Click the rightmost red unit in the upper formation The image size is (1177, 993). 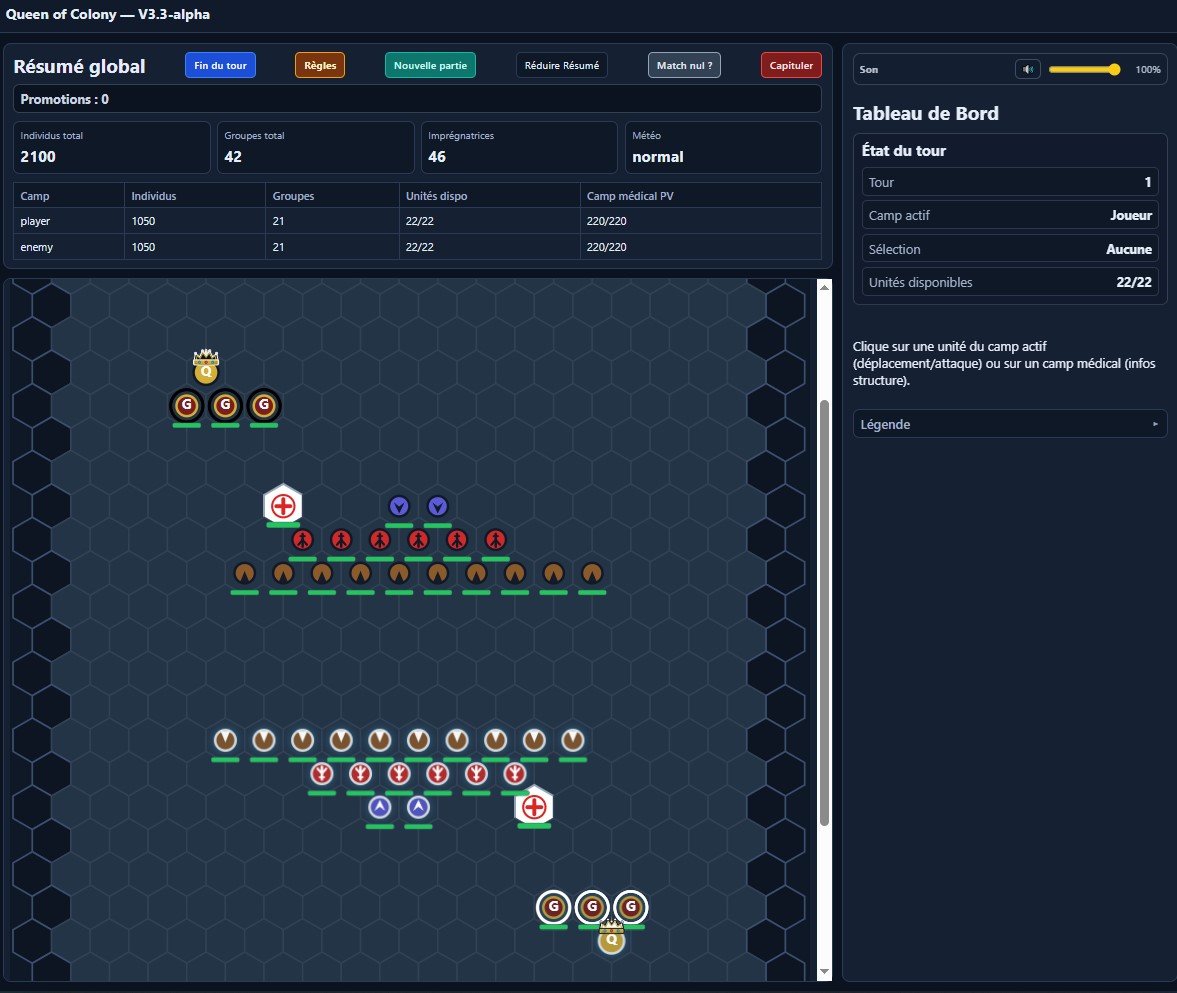click(x=495, y=540)
